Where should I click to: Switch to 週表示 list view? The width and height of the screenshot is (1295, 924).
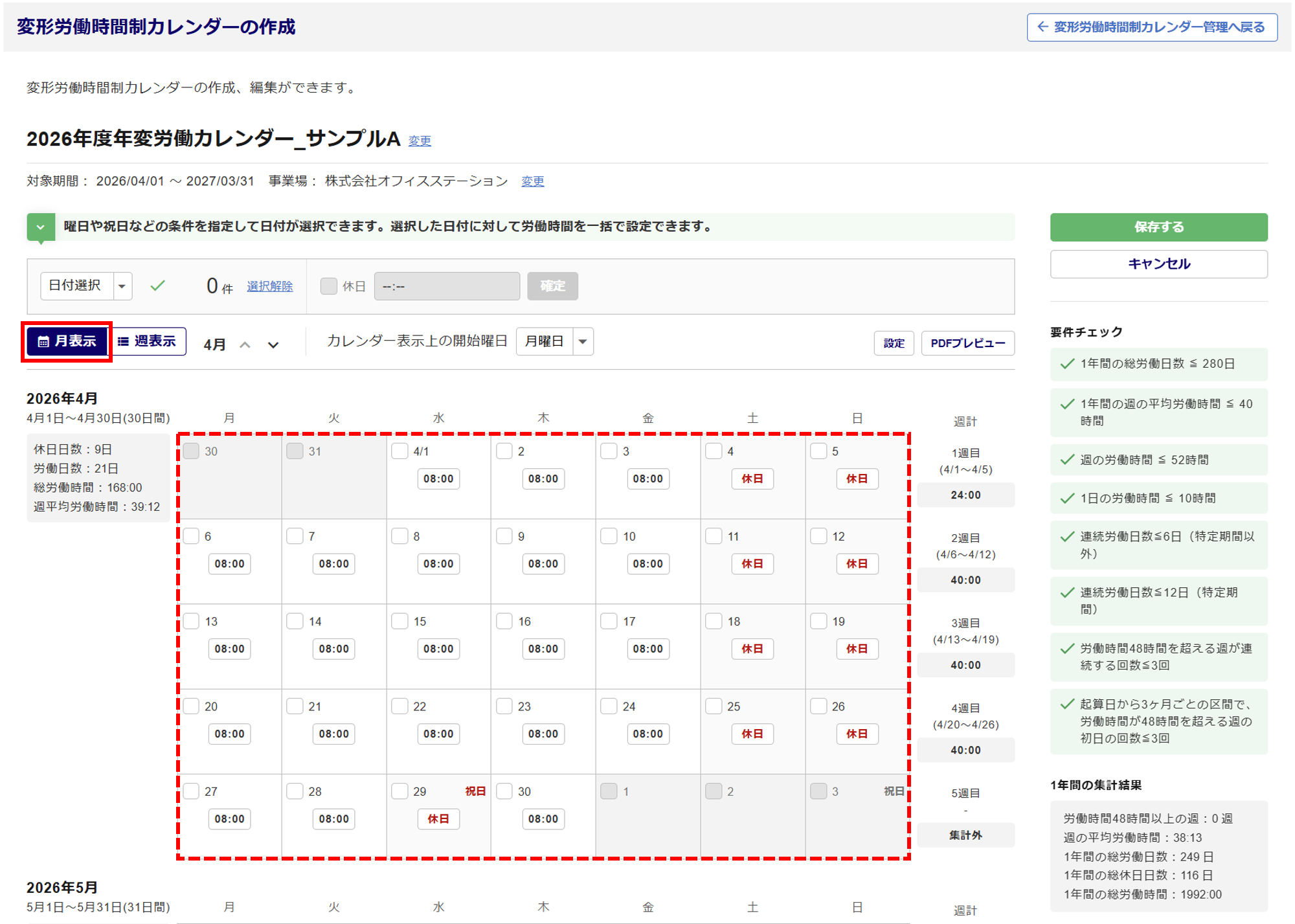coord(148,341)
